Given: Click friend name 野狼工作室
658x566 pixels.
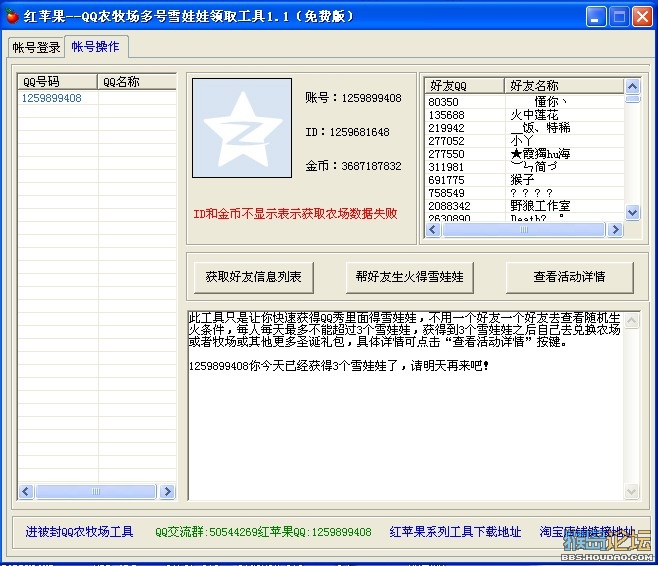Looking at the screenshot, I should [x=540, y=206].
